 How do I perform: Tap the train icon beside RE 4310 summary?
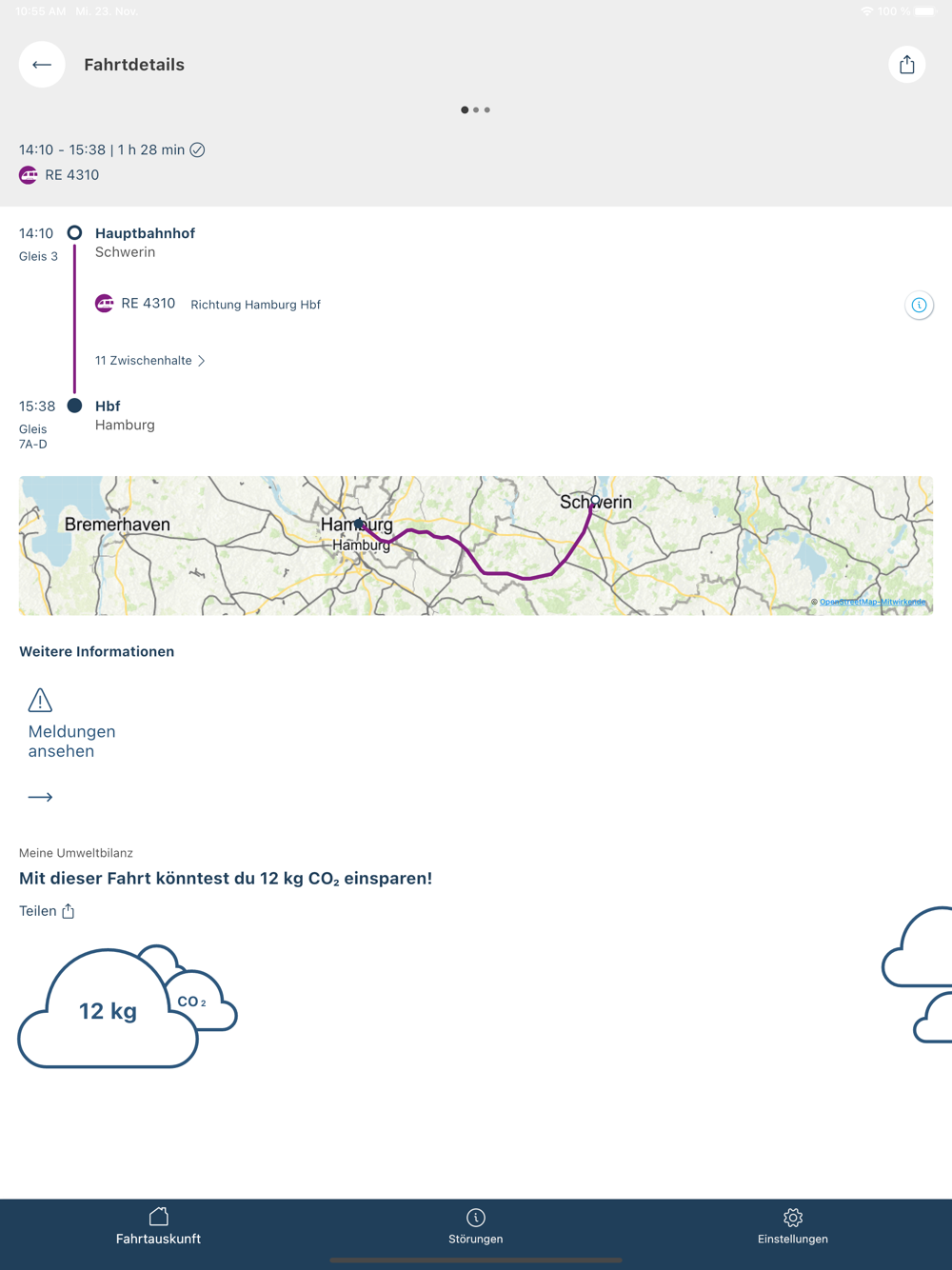tap(29, 175)
